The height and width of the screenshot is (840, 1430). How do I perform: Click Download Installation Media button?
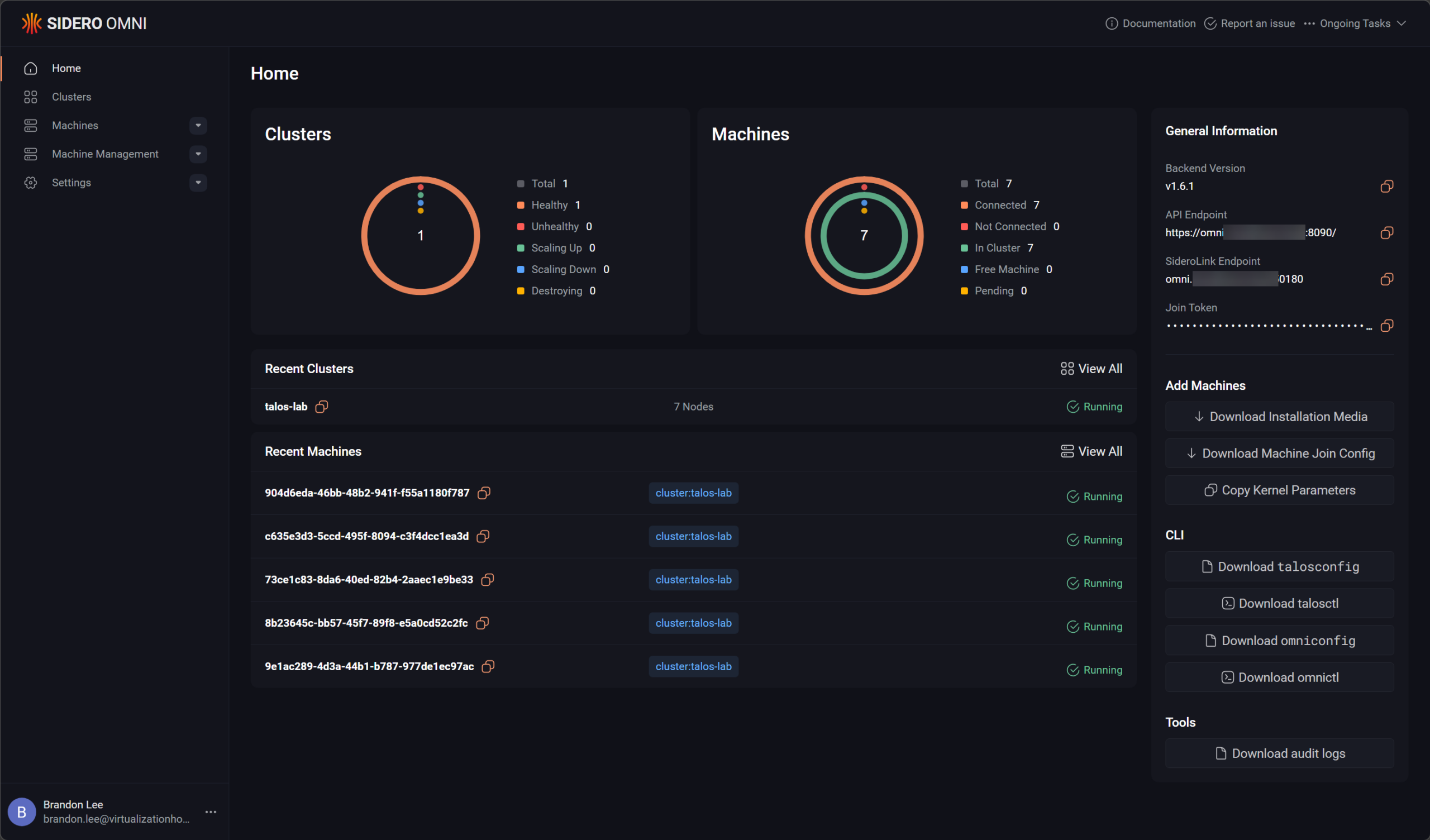1280,417
